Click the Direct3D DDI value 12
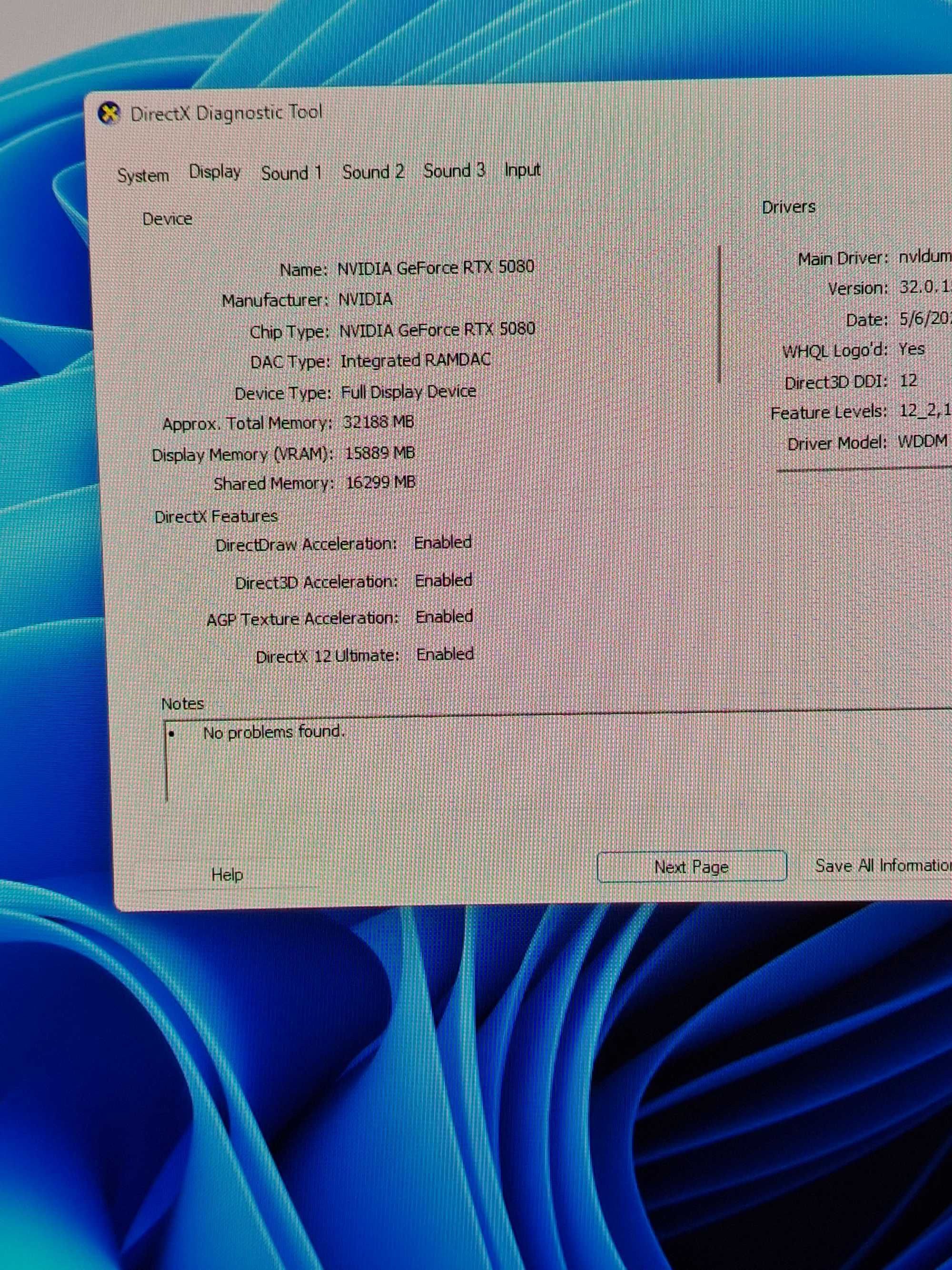 [x=908, y=380]
